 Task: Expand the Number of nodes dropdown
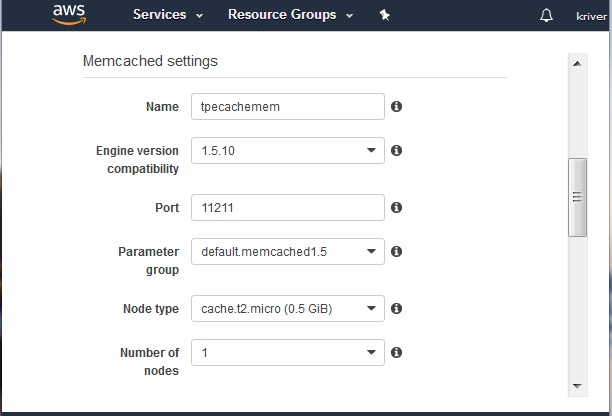pyautogui.click(x=287, y=352)
